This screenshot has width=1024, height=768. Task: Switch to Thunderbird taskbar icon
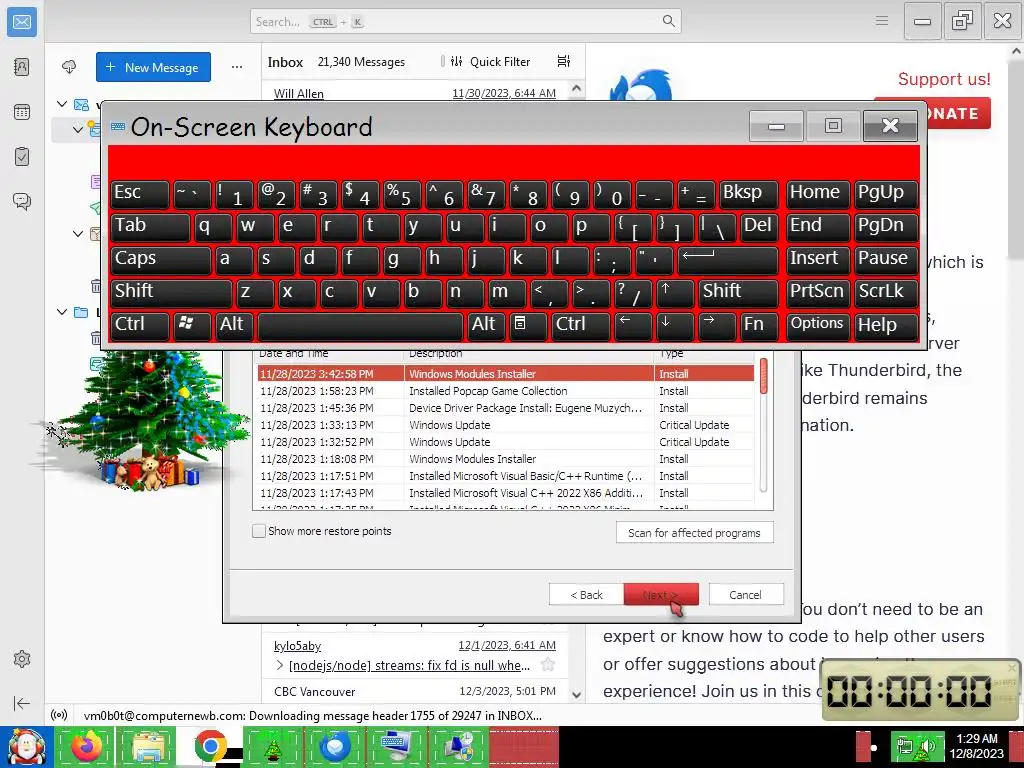(335, 747)
